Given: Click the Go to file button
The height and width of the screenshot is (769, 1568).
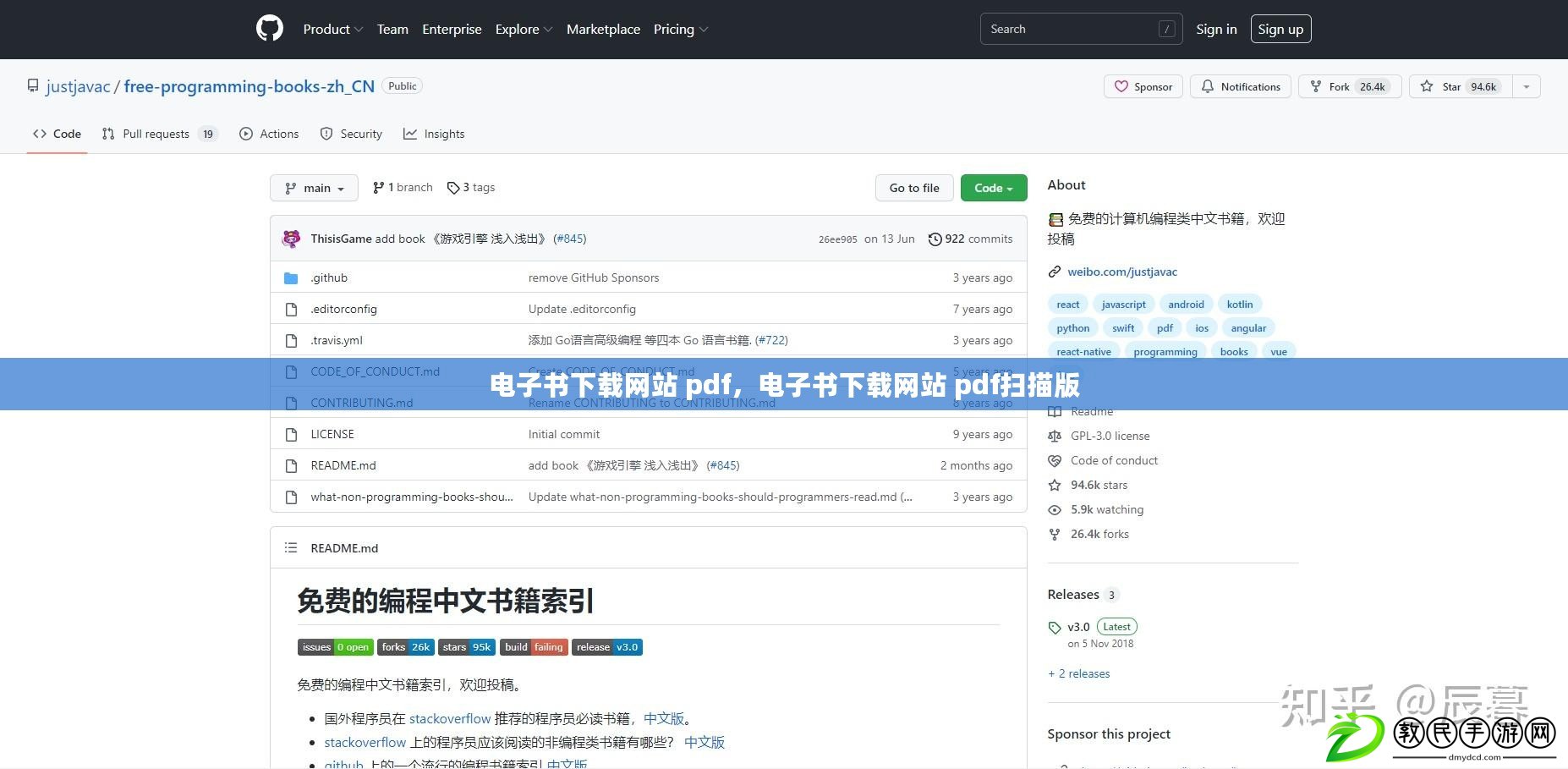Looking at the screenshot, I should pos(914,188).
